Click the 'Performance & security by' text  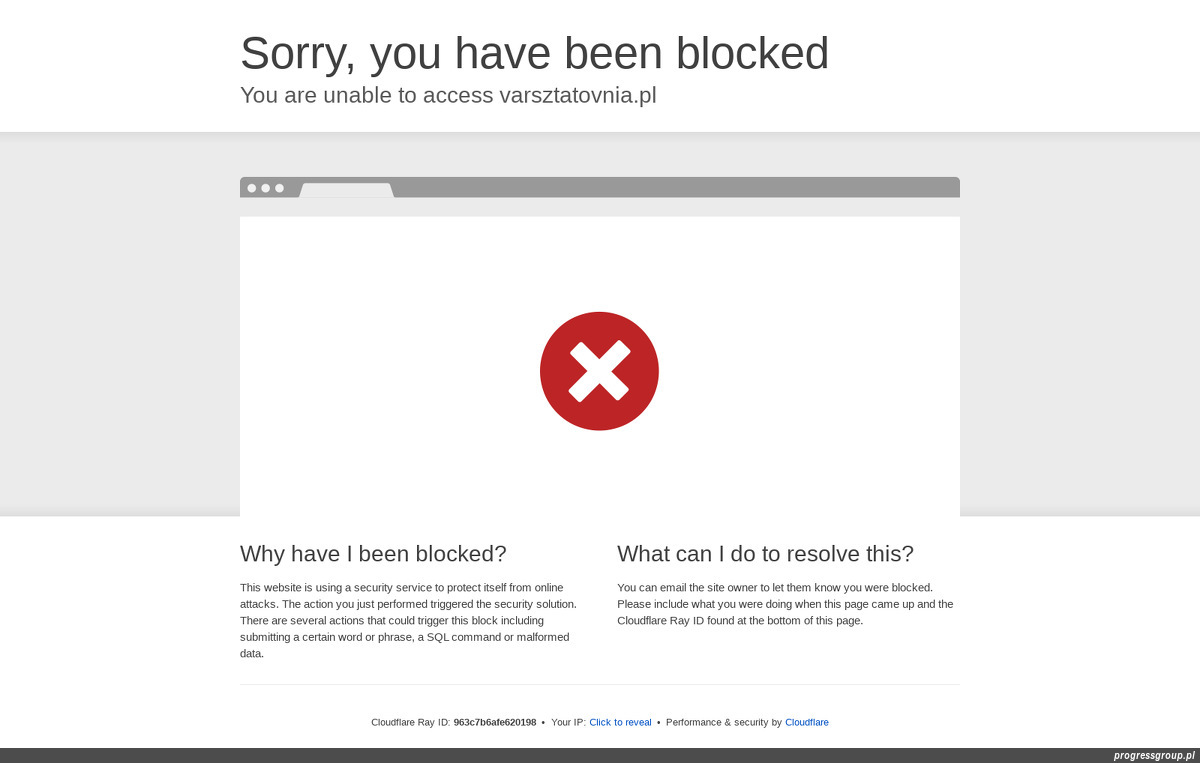pos(724,722)
